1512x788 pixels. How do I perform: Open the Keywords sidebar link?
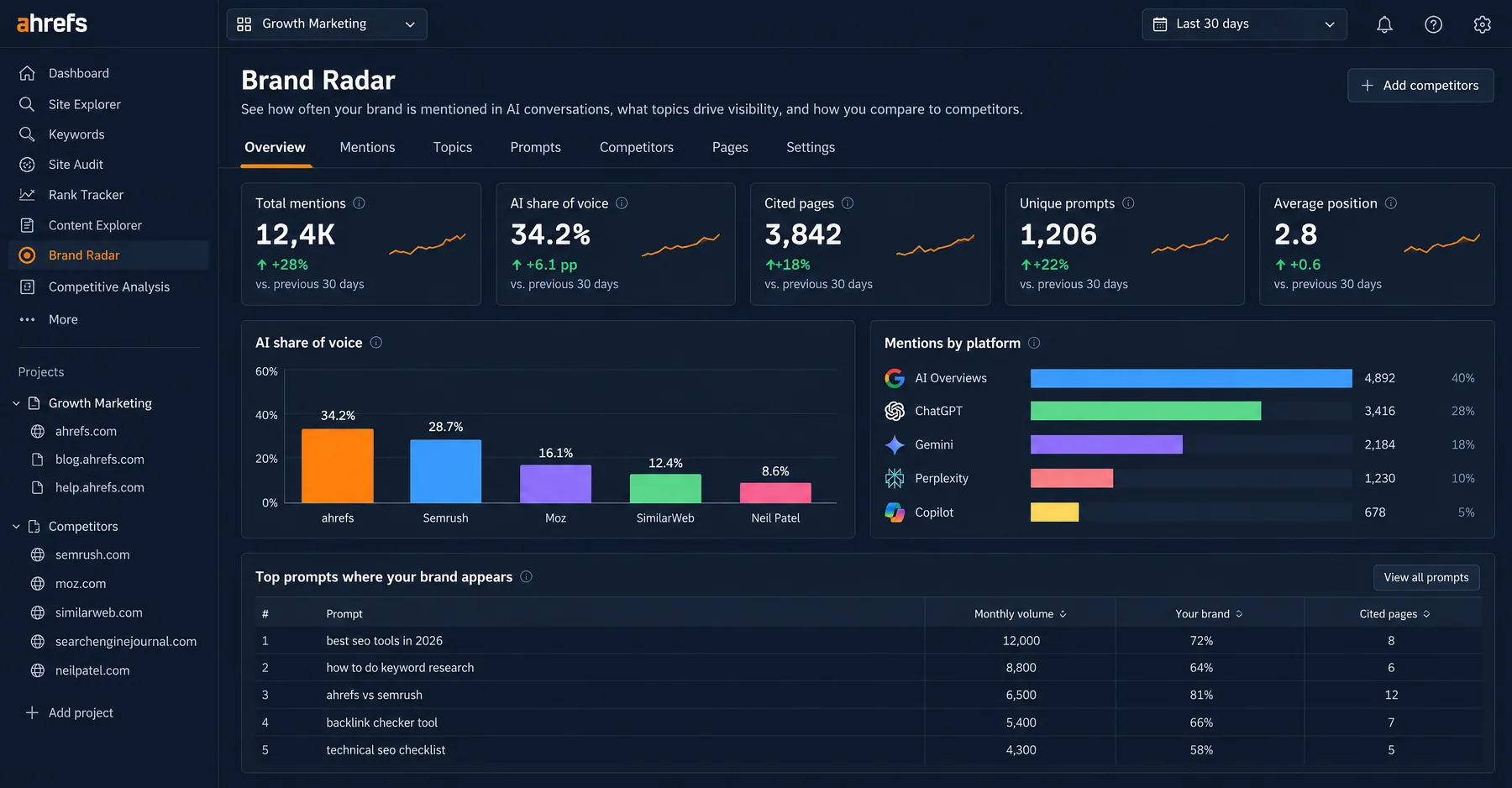[76, 134]
